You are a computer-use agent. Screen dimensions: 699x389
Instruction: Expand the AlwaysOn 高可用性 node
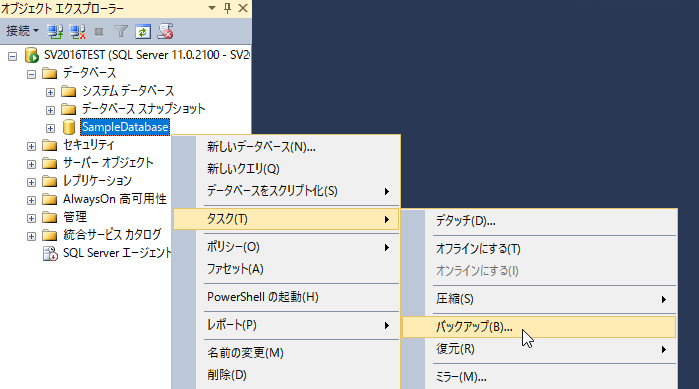pyautogui.click(x=31, y=201)
